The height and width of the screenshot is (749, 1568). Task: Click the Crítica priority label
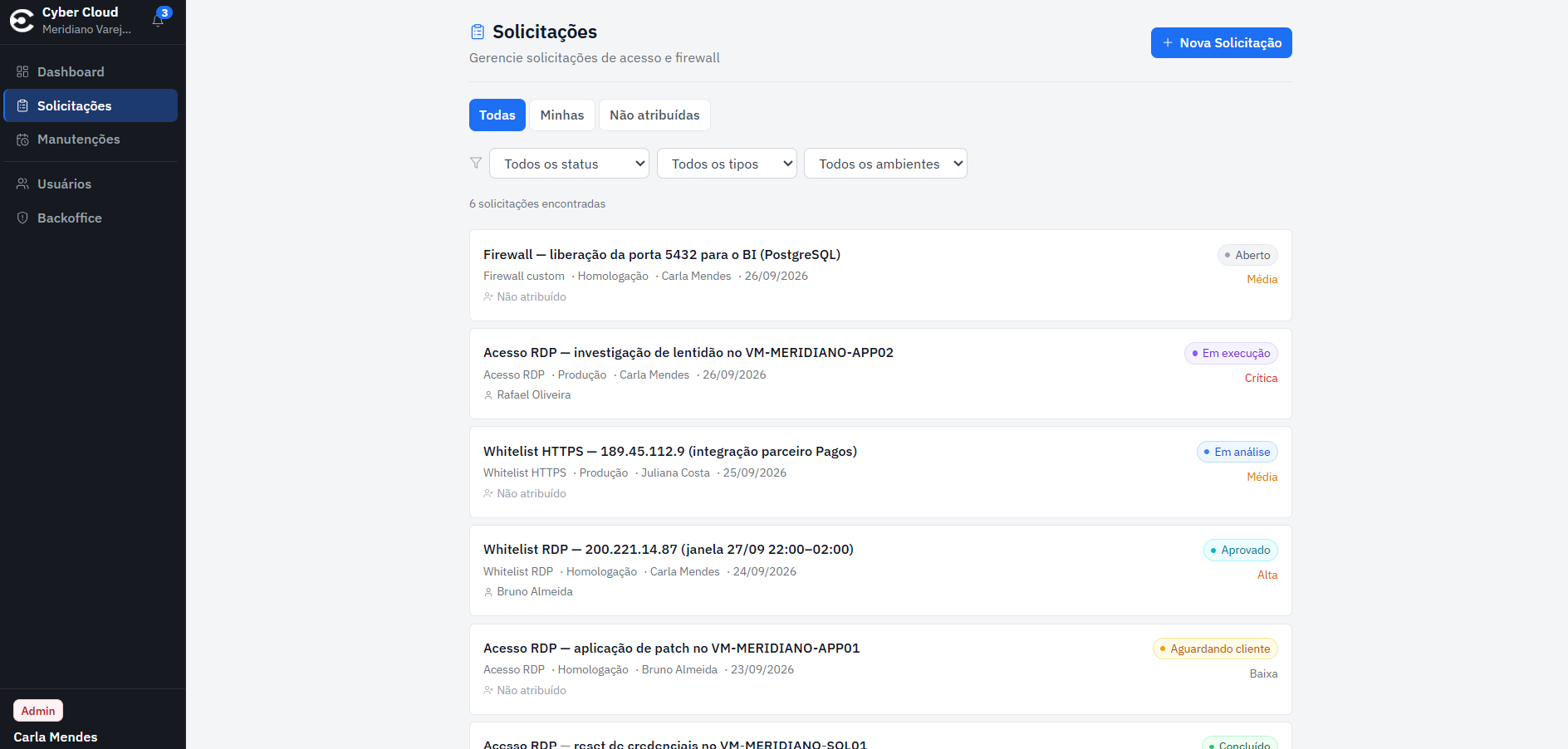[x=1261, y=378]
